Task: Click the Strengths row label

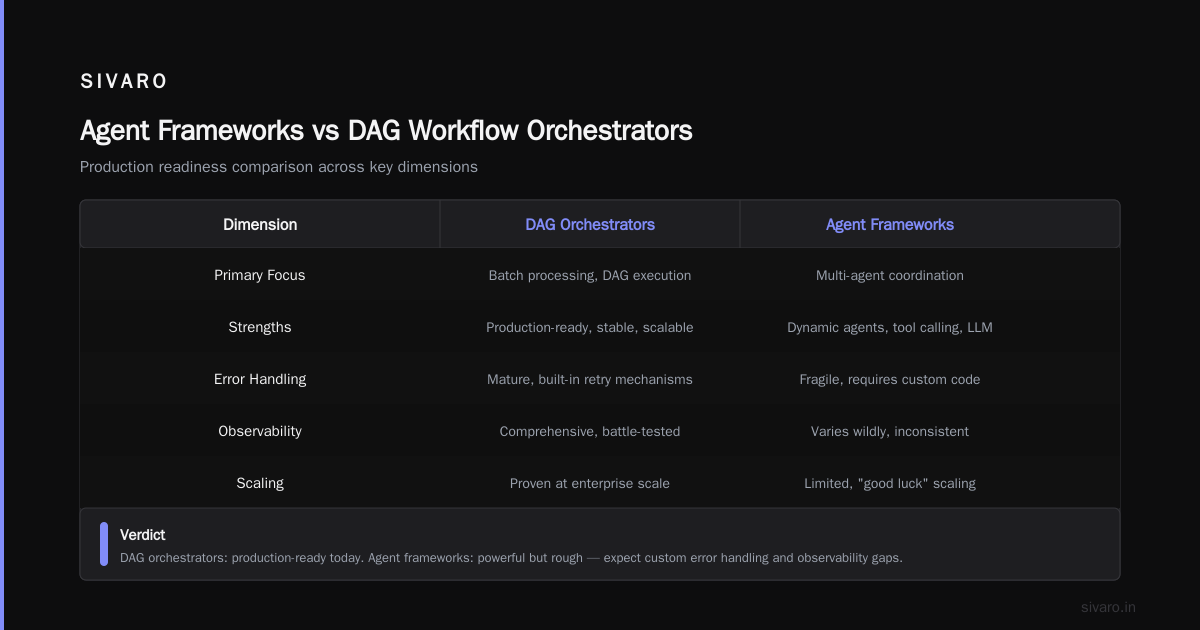Action: 260,327
